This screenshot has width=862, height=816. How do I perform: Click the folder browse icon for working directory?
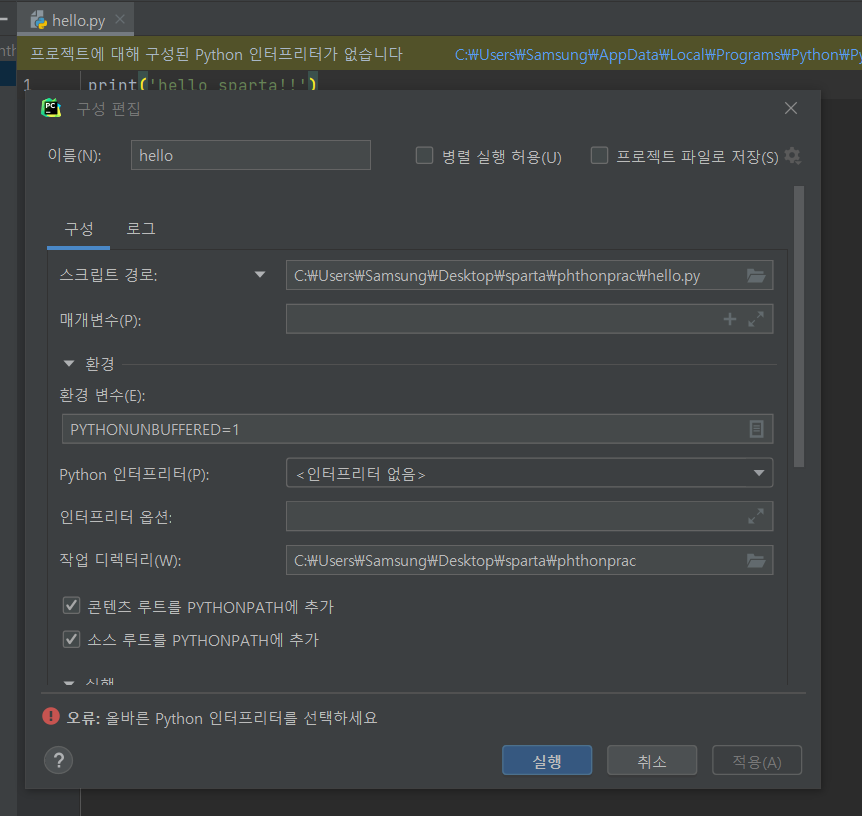tap(756, 560)
